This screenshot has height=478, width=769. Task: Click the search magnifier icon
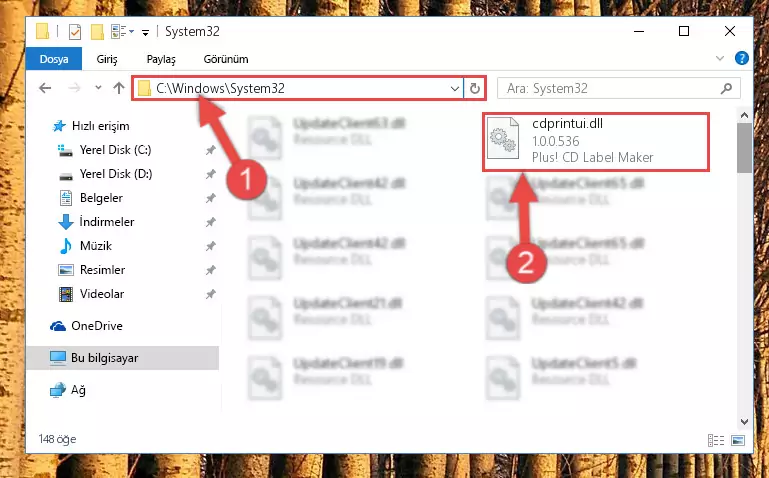click(726, 88)
